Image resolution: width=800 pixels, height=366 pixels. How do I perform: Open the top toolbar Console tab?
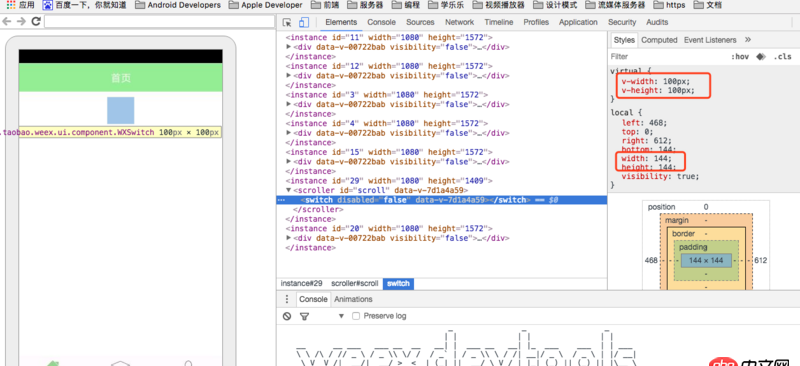382,22
